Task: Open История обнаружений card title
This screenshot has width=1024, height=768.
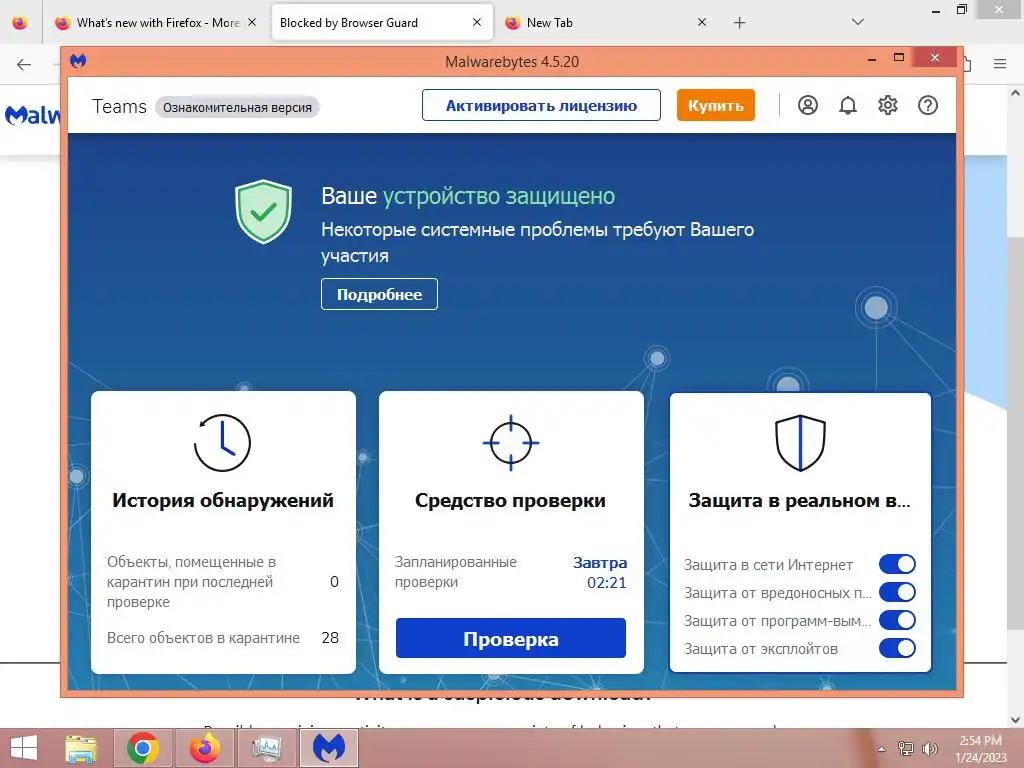Action: pos(223,500)
